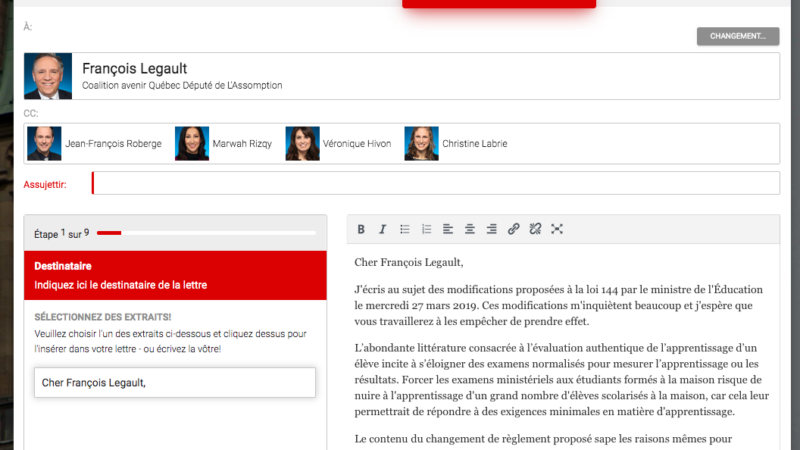Screen dimensions: 800x450
Task: Insert a numbered list
Action: coord(426,229)
